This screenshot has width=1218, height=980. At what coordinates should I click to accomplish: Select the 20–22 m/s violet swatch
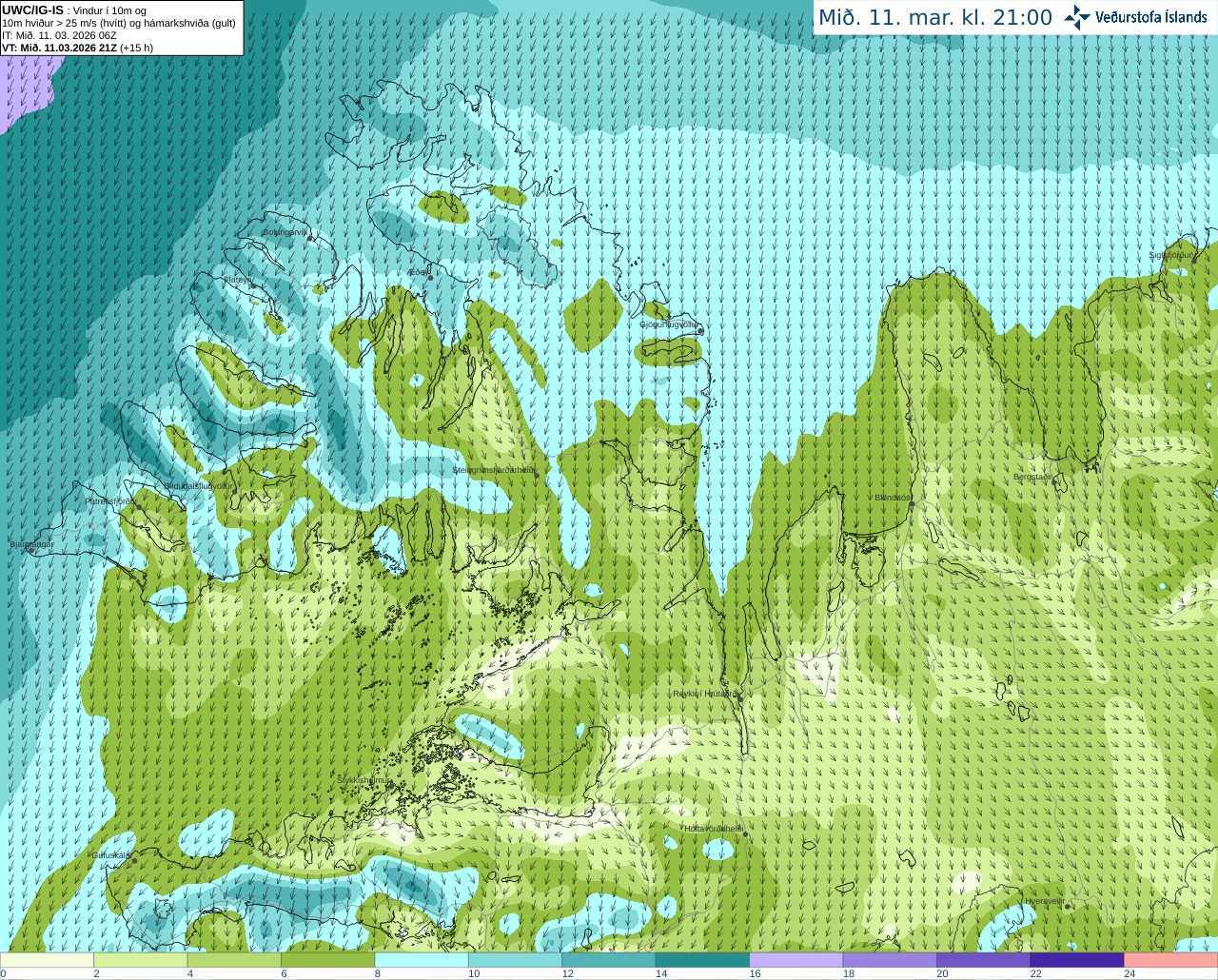(x=983, y=960)
